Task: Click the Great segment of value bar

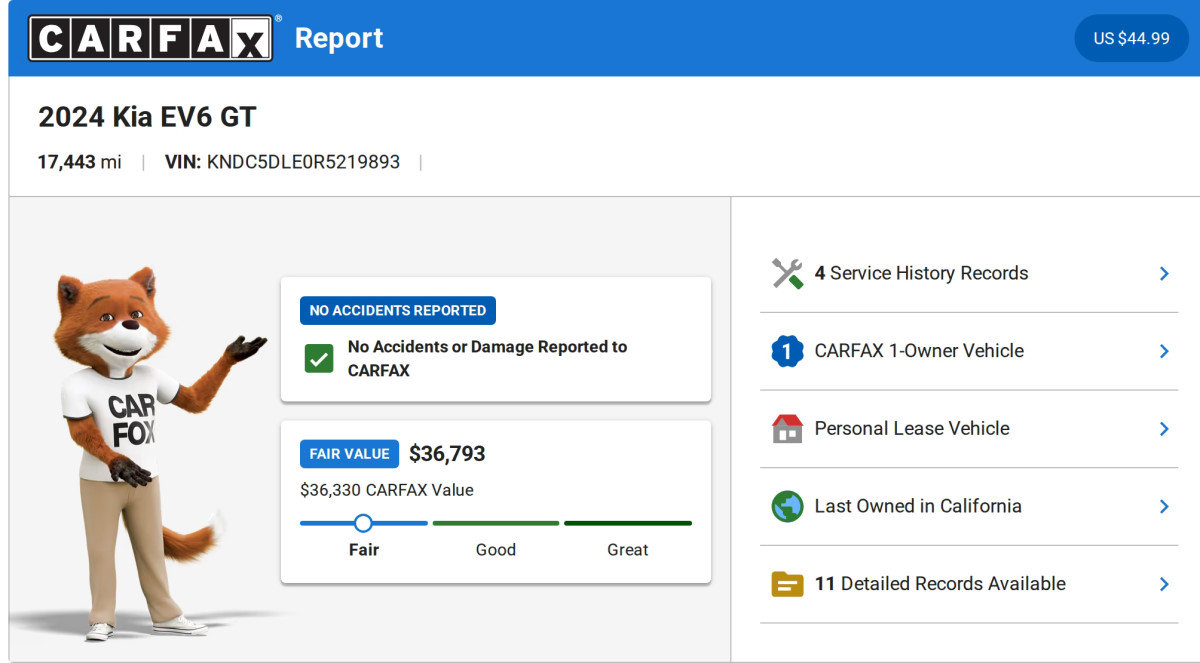Action: point(628,523)
